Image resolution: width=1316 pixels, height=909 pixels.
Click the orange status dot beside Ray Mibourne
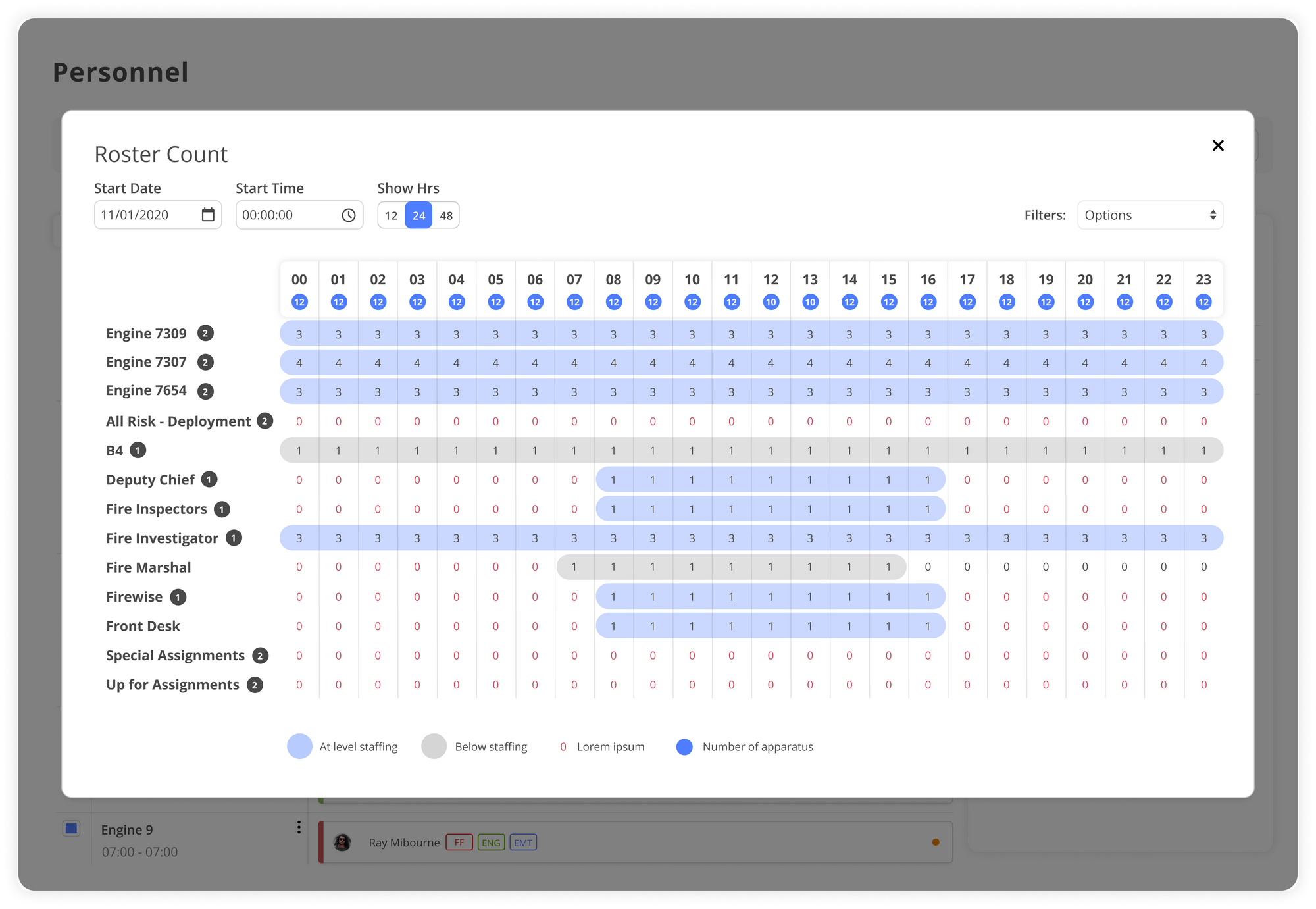pyautogui.click(x=935, y=841)
